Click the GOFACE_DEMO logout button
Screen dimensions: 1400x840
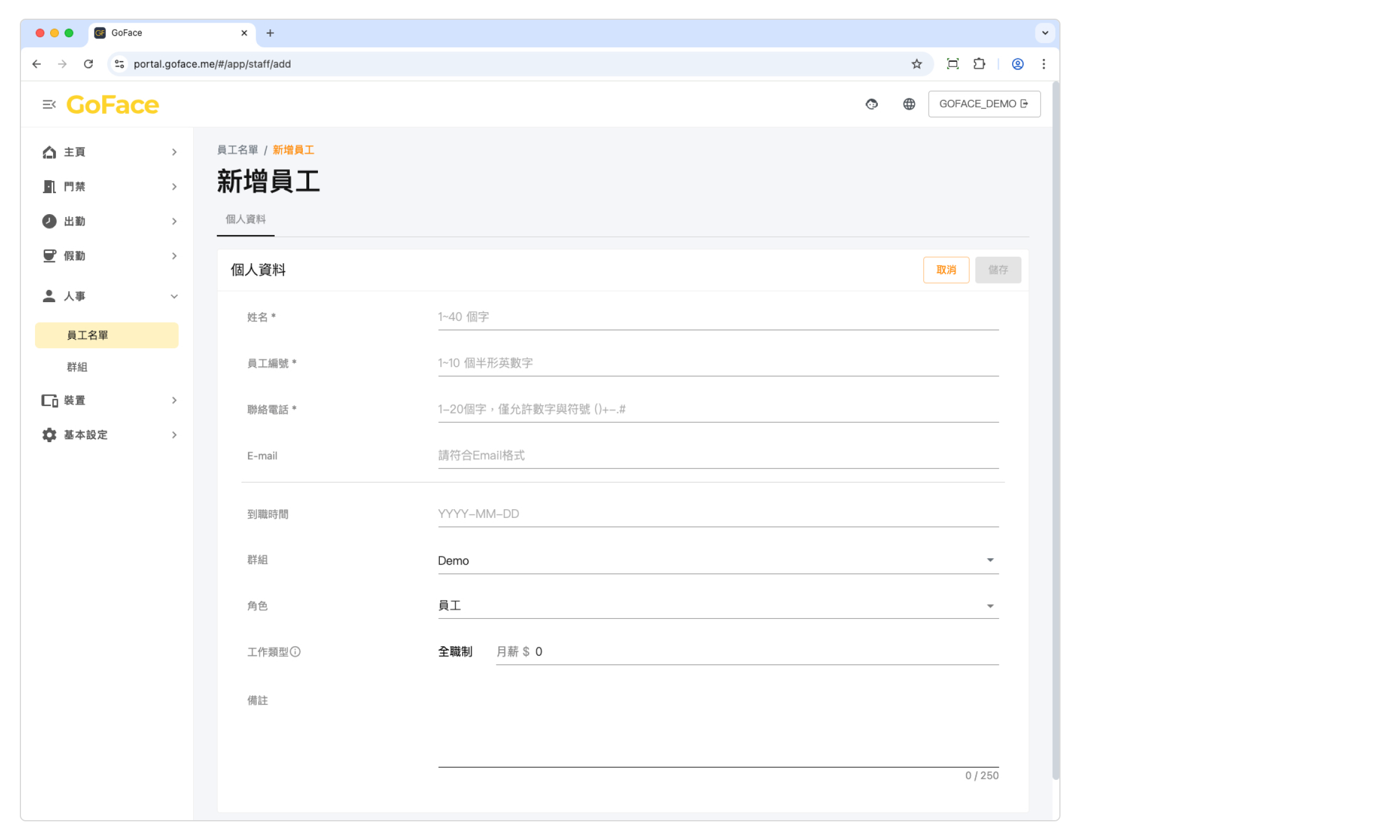click(984, 104)
